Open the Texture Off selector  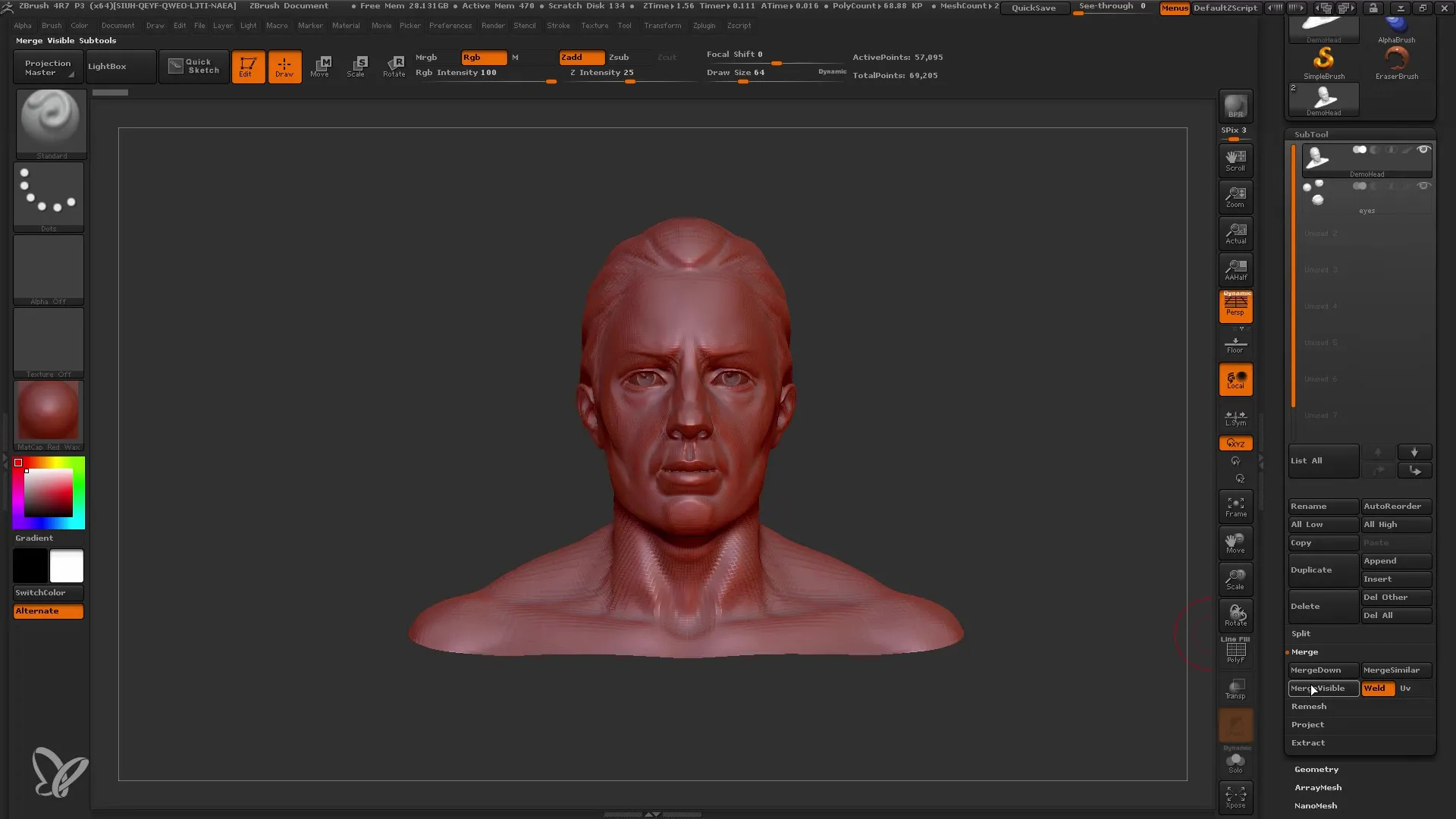[49, 343]
